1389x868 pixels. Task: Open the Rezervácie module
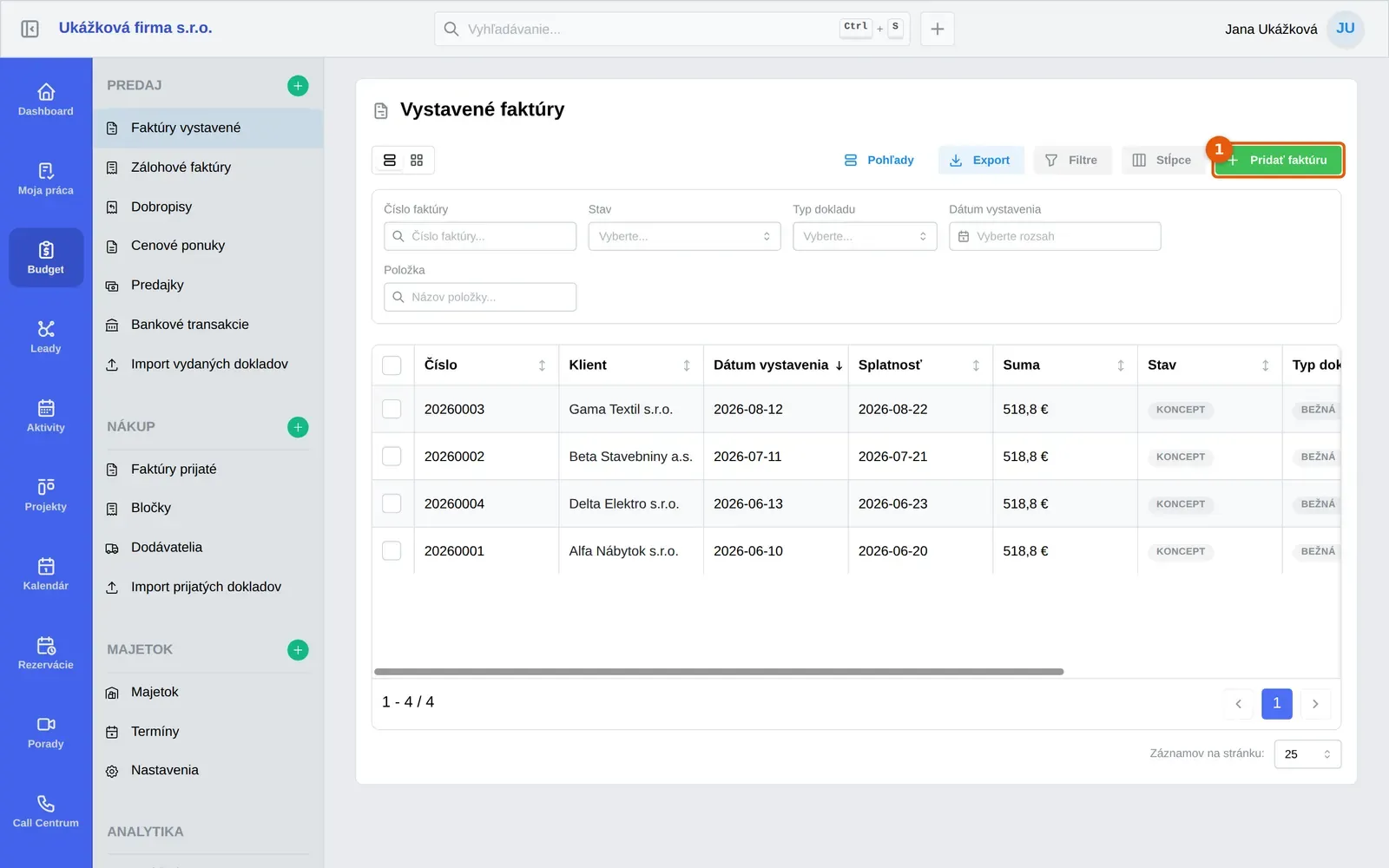click(x=46, y=653)
